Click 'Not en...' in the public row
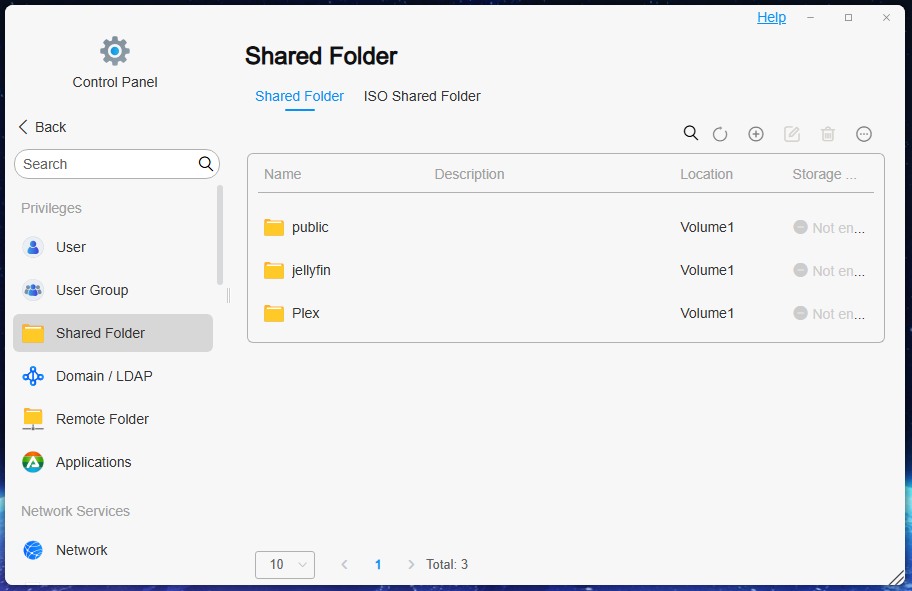Image resolution: width=912 pixels, height=591 pixels. coord(839,228)
